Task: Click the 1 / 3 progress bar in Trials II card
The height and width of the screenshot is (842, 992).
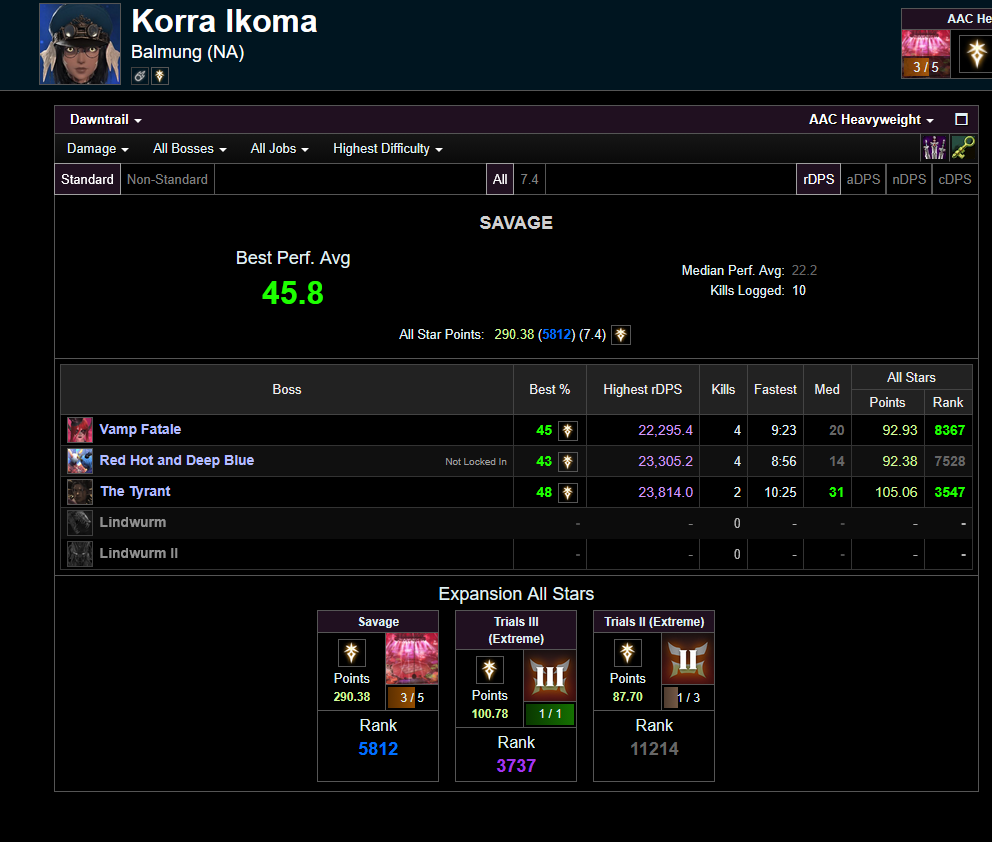Action: pyautogui.click(x=688, y=698)
